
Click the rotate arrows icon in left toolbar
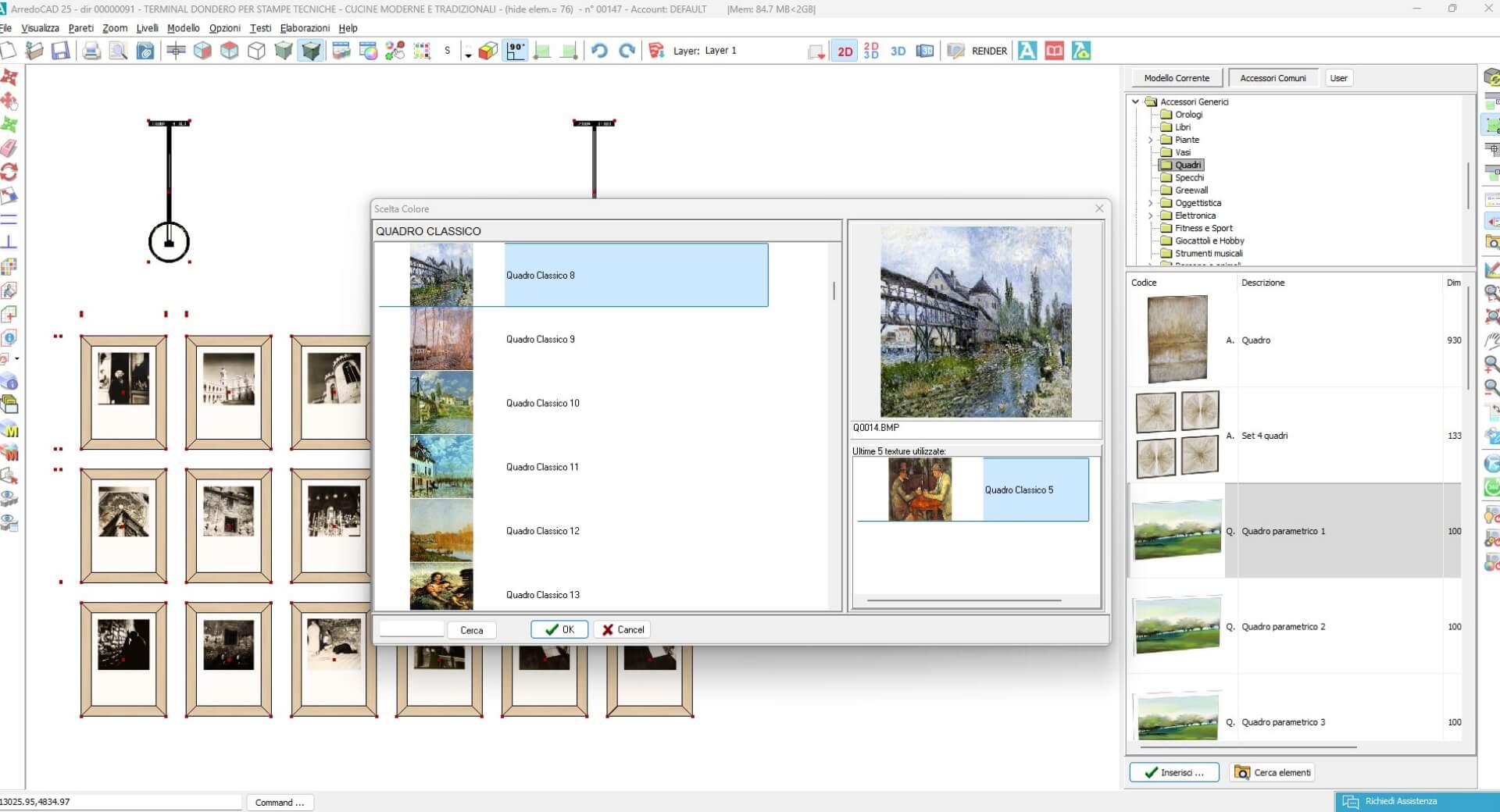tap(9, 172)
